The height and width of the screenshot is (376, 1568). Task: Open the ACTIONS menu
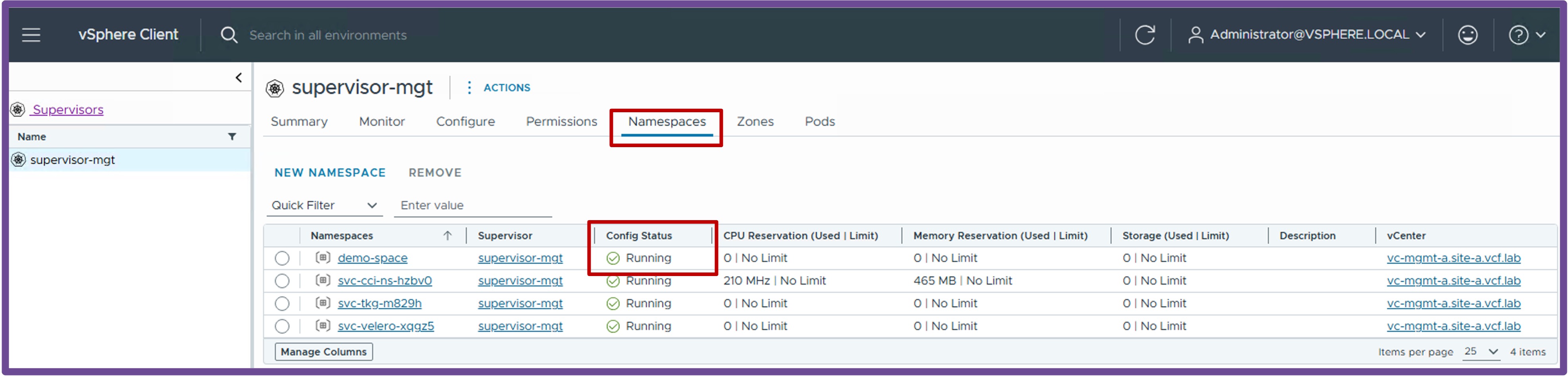pyautogui.click(x=507, y=88)
